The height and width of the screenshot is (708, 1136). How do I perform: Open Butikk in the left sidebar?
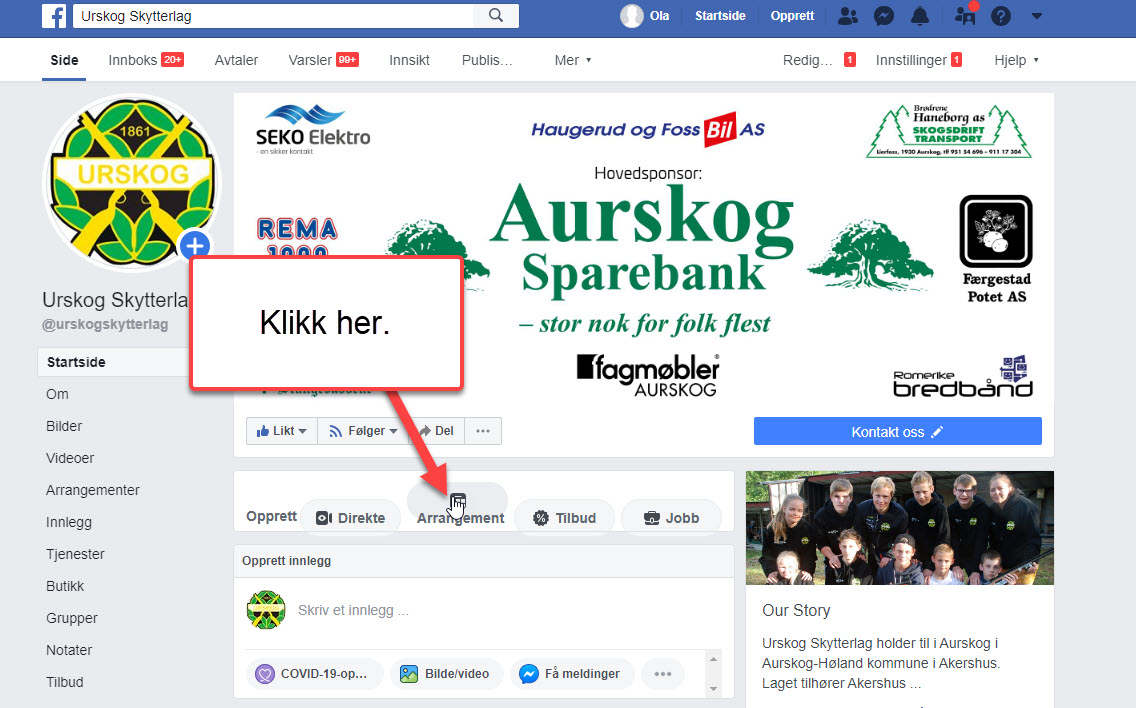pos(65,586)
